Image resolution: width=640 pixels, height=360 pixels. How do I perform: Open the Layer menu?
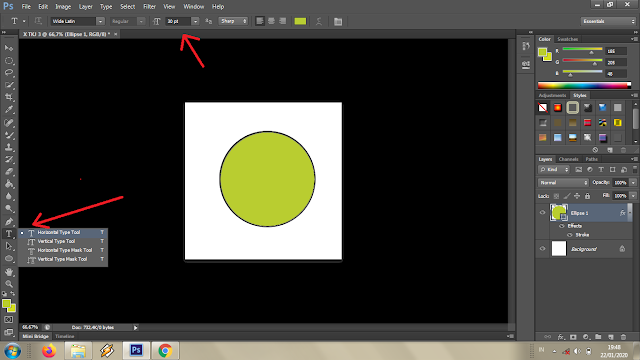[85, 7]
